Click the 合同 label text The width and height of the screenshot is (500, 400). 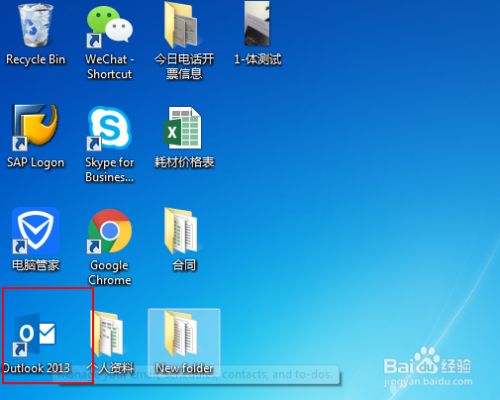(184, 265)
